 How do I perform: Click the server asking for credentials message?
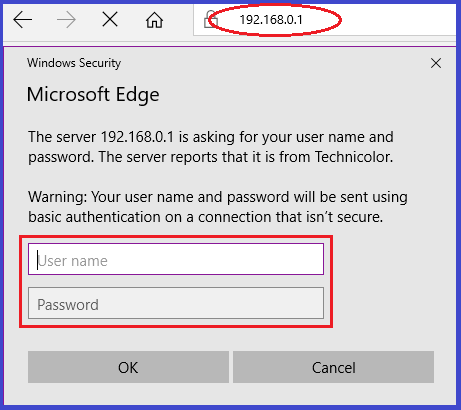(211, 147)
